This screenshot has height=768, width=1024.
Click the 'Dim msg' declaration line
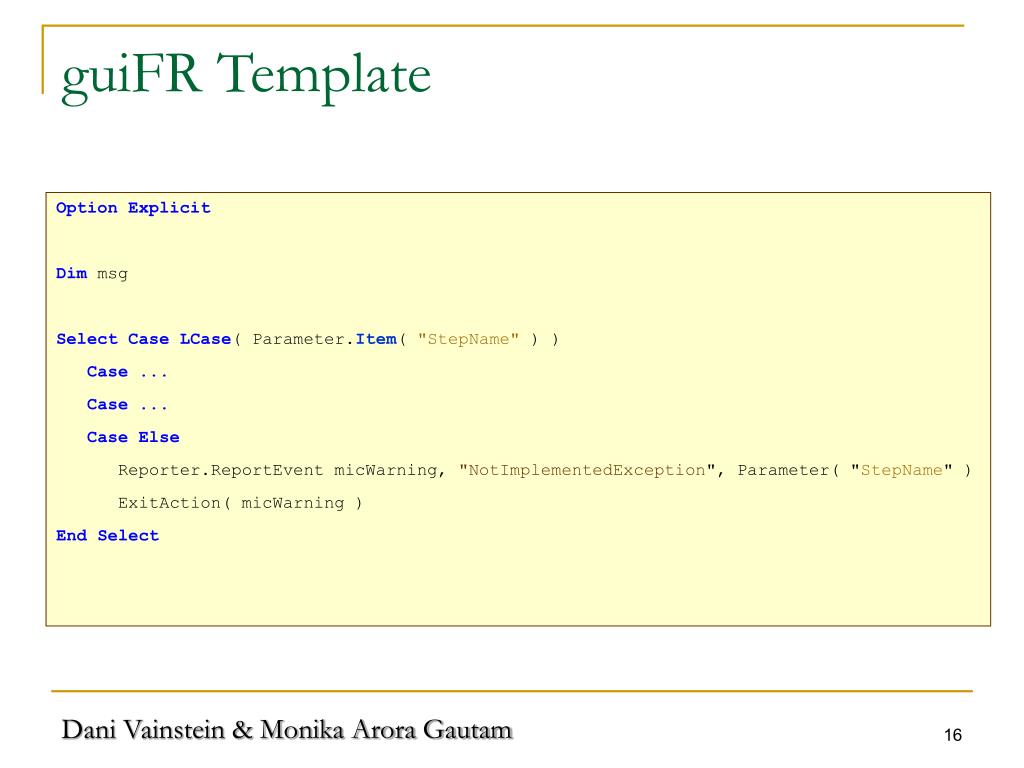click(91, 274)
